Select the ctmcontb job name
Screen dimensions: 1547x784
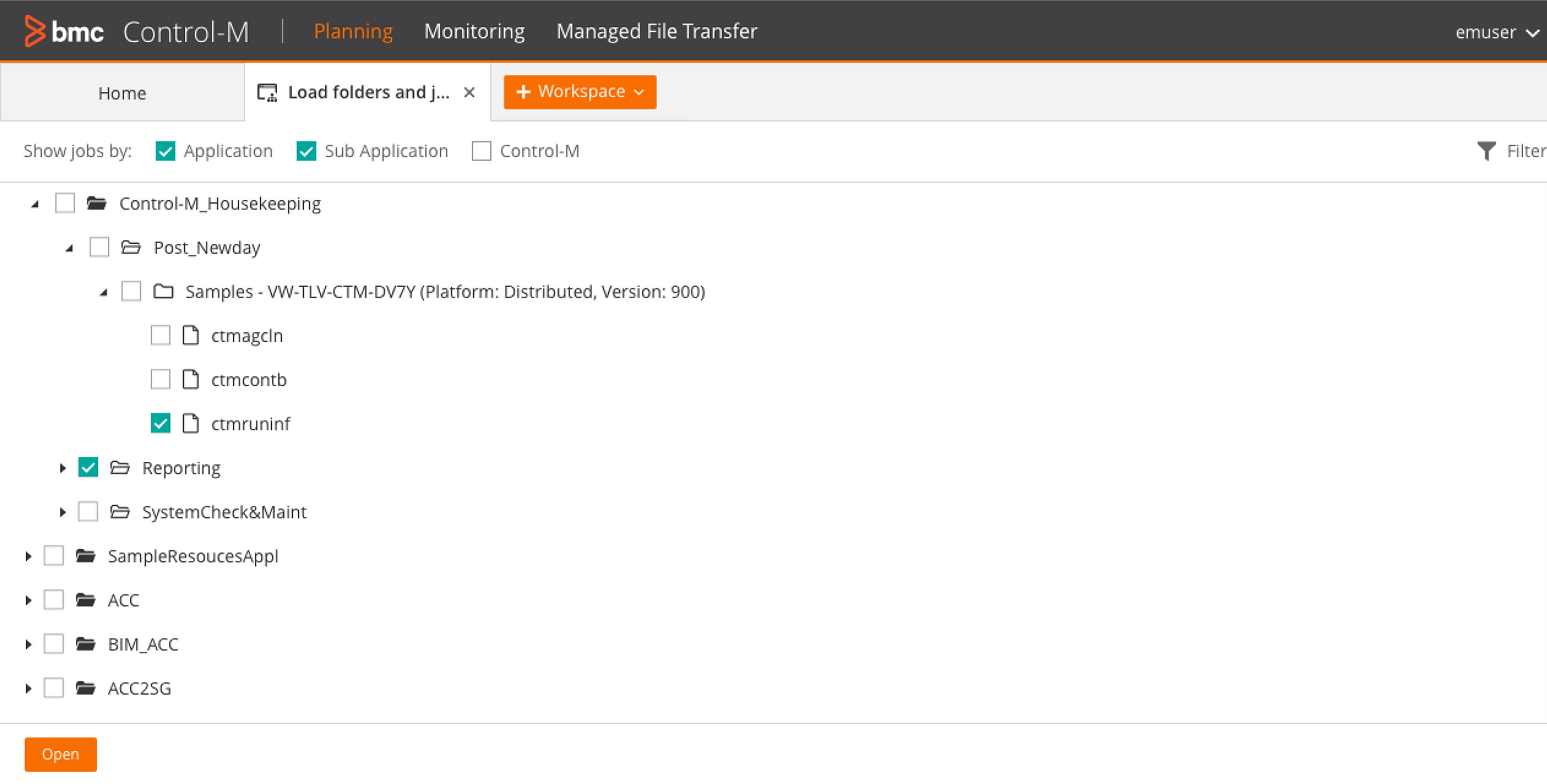click(249, 379)
